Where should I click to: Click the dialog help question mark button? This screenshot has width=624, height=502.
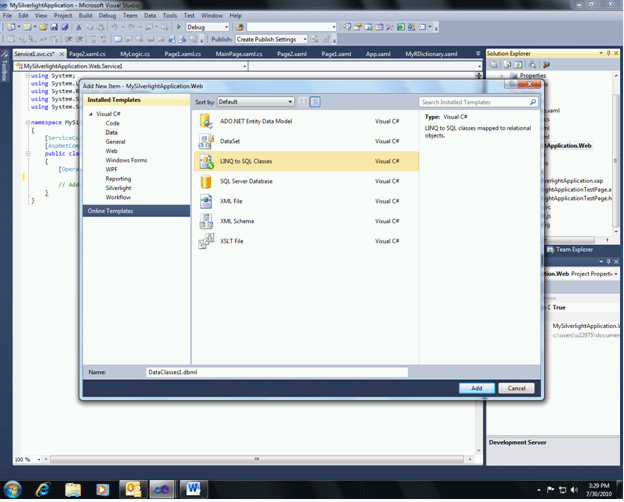512,84
